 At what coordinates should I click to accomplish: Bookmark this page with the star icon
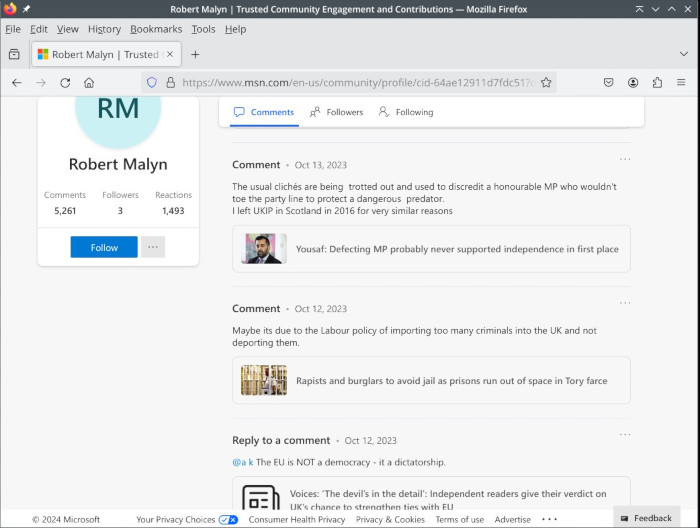pyautogui.click(x=546, y=83)
